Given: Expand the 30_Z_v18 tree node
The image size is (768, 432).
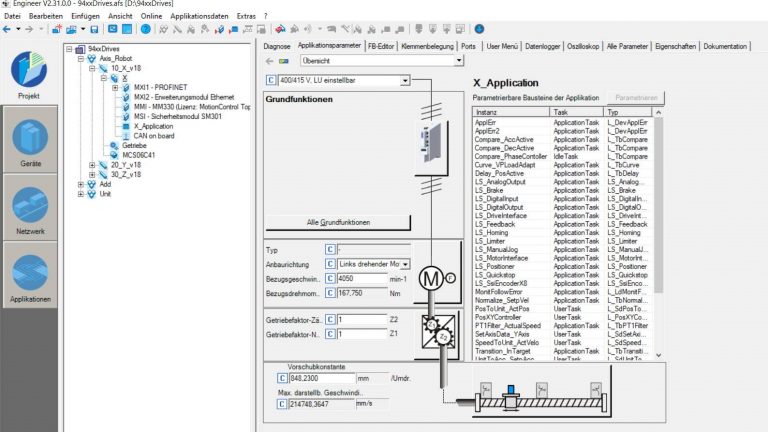Looking at the screenshot, I should coord(92,175).
